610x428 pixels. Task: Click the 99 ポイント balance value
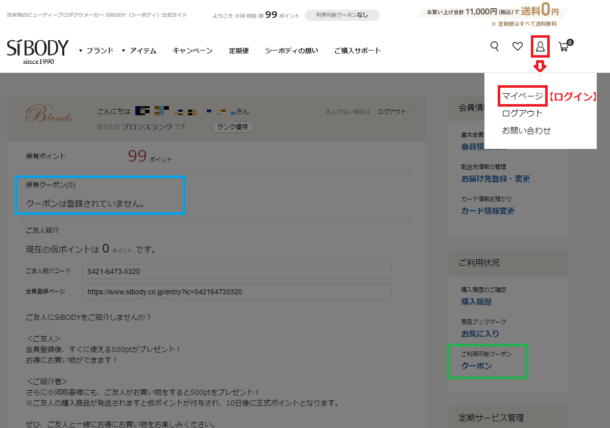click(x=150, y=156)
